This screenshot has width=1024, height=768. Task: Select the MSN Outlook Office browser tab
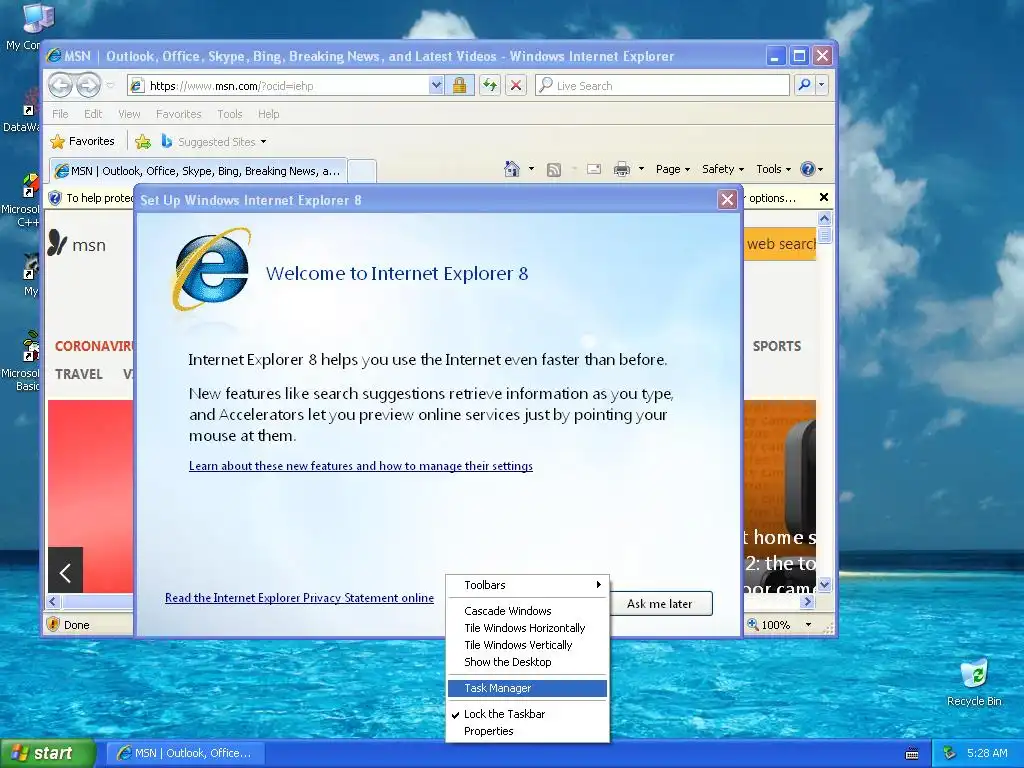(x=197, y=171)
